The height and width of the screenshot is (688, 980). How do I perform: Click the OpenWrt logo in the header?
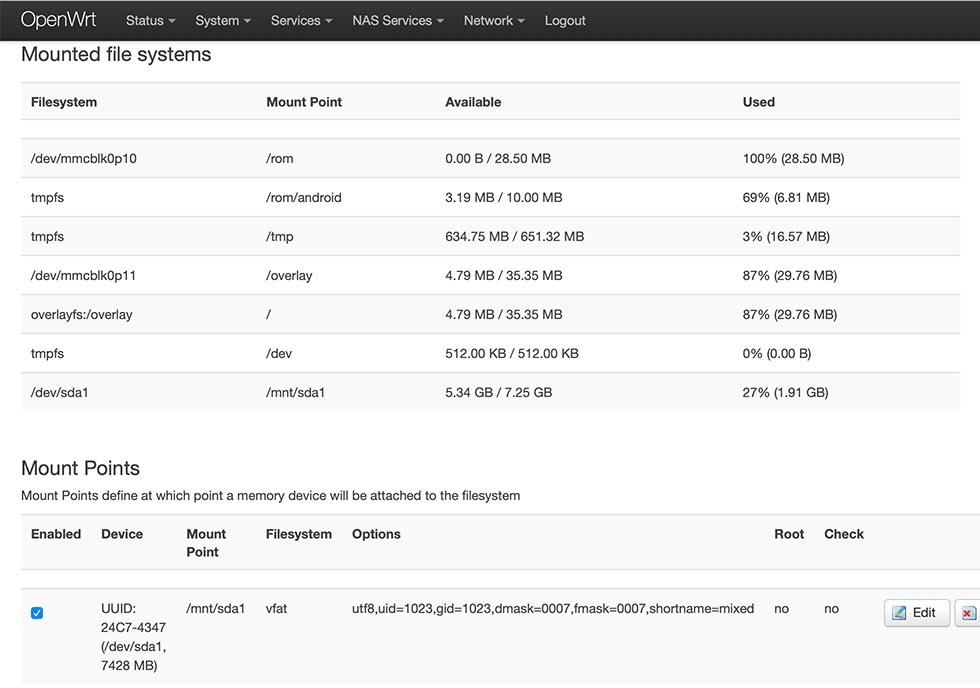coord(58,20)
